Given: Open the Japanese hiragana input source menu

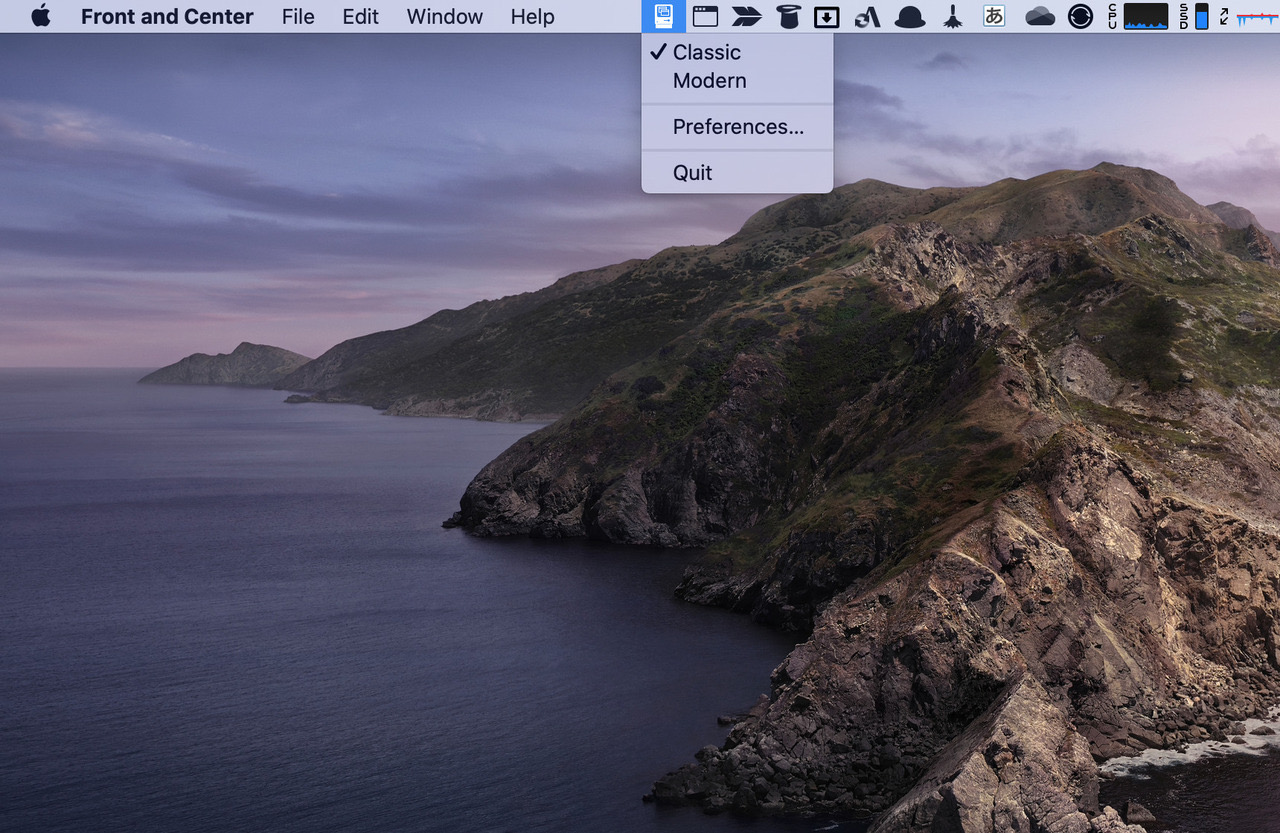Looking at the screenshot, I should pos(994,16).
